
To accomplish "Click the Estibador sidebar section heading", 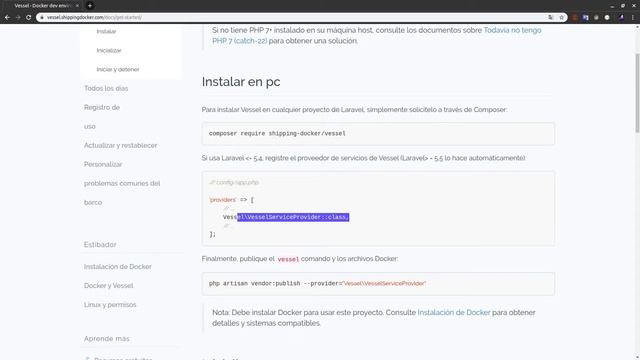I will [100, 244].
